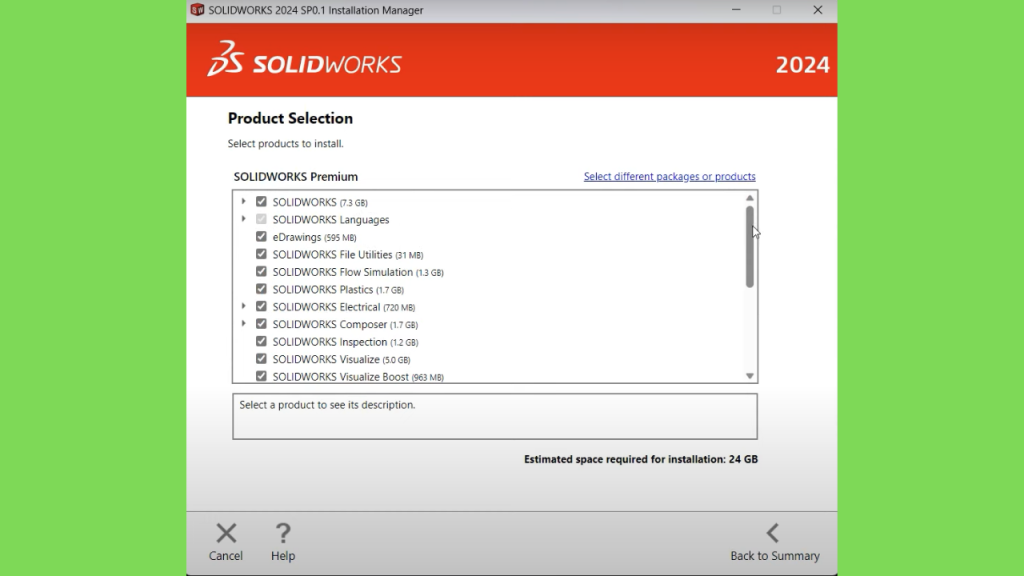The image size is (1024, 576).
Task: Click the product list scroll down arrow
Action: 750,376
